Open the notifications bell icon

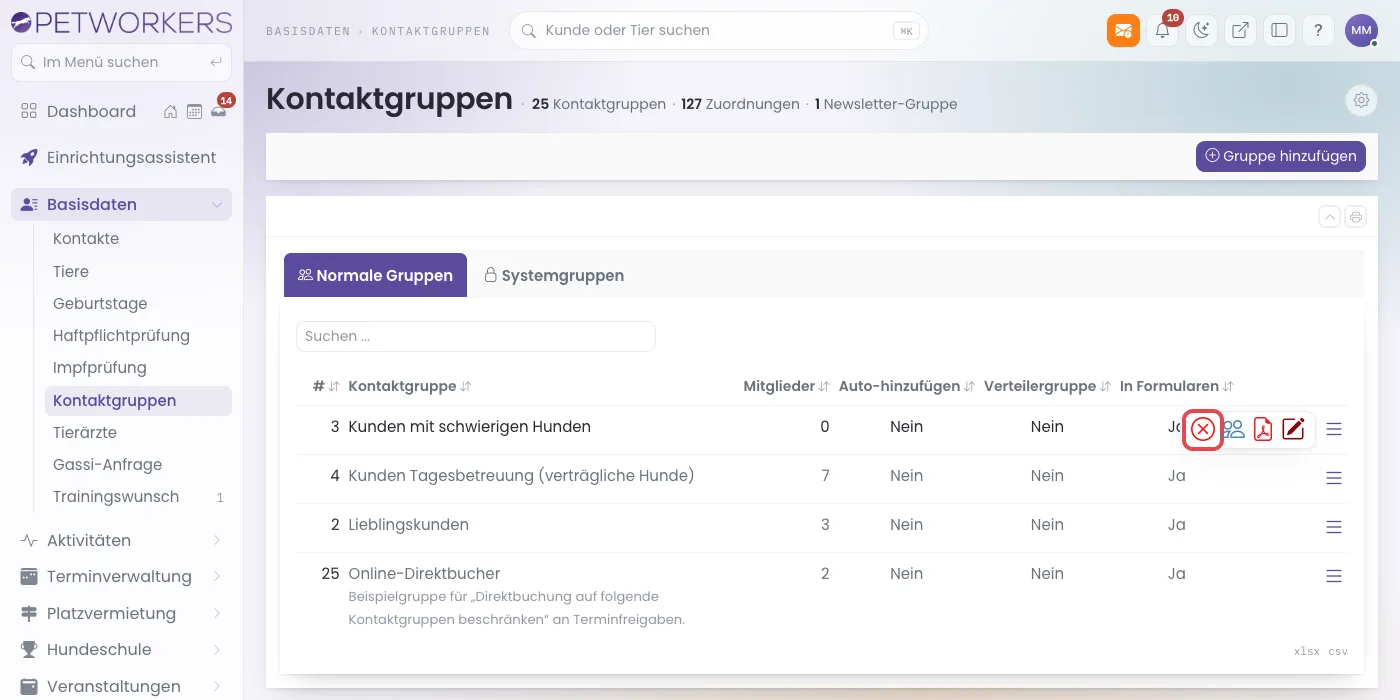pyautogui.click(x=1162, y=30)
